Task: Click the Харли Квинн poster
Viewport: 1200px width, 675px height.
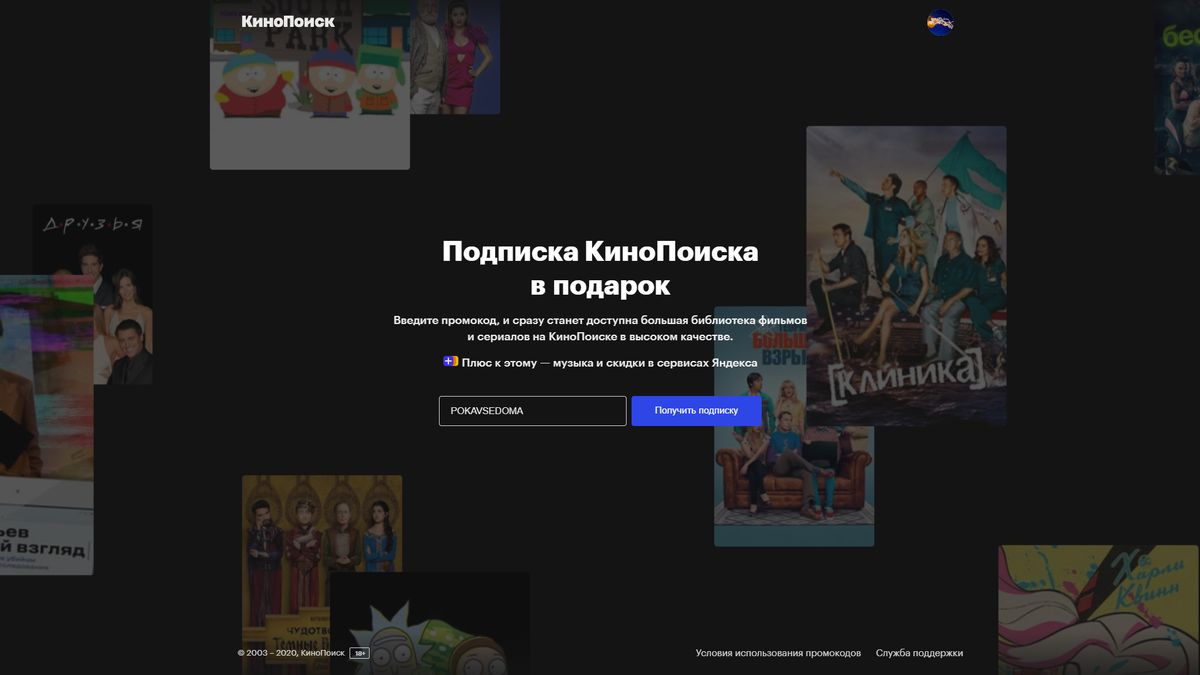Action: 1099,610
